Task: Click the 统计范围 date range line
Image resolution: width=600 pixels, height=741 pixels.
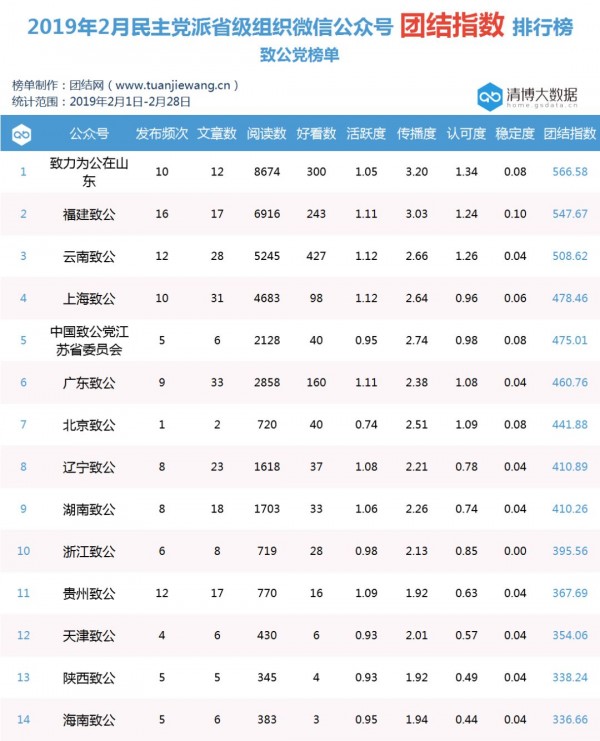Action: point(101,101)
